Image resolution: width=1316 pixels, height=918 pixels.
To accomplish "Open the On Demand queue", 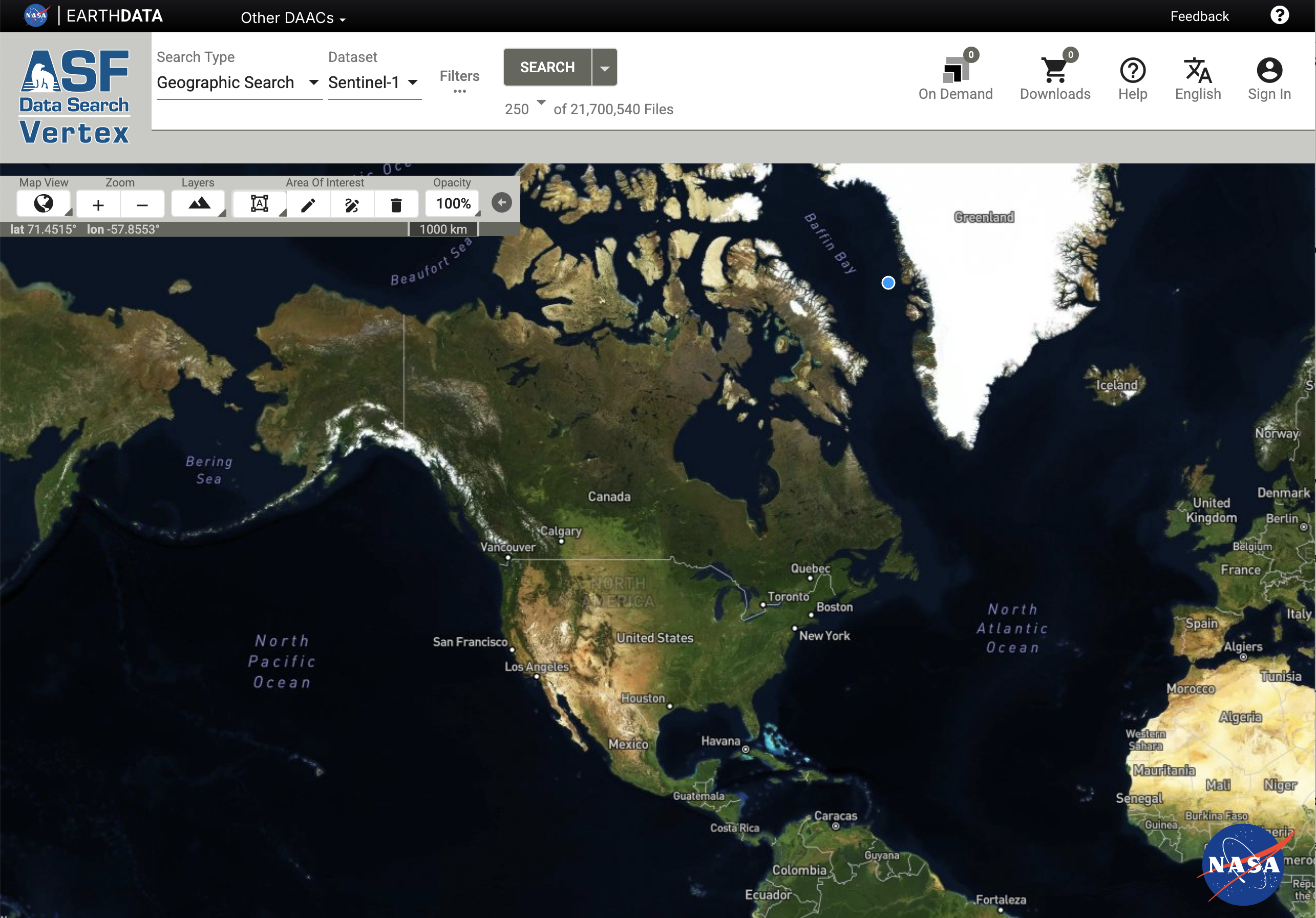I will pos(955,77).
